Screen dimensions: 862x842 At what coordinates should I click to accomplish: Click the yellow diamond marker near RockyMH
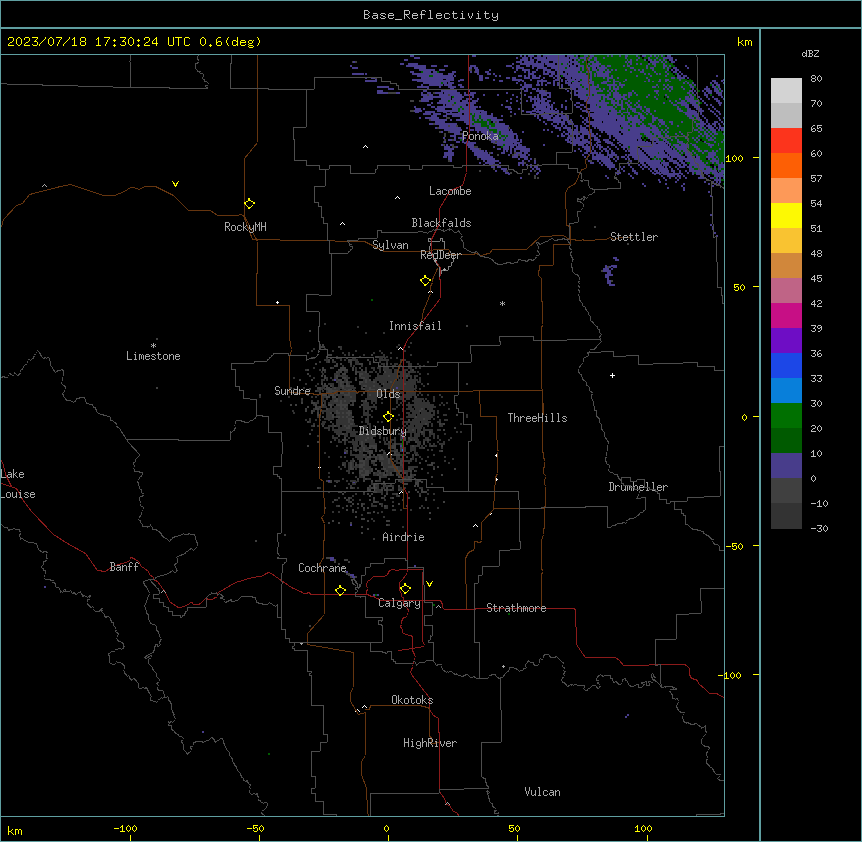(x=250, y=204)
